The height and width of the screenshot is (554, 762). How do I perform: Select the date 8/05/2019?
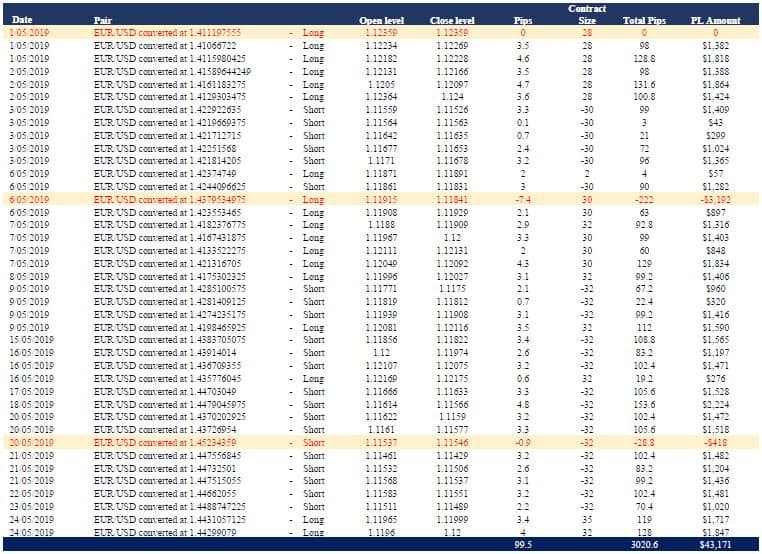coord(30,277)
